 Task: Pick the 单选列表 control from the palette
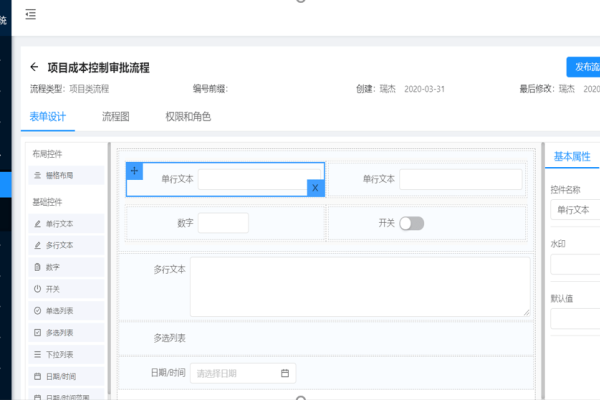click(x=66, y=311)
